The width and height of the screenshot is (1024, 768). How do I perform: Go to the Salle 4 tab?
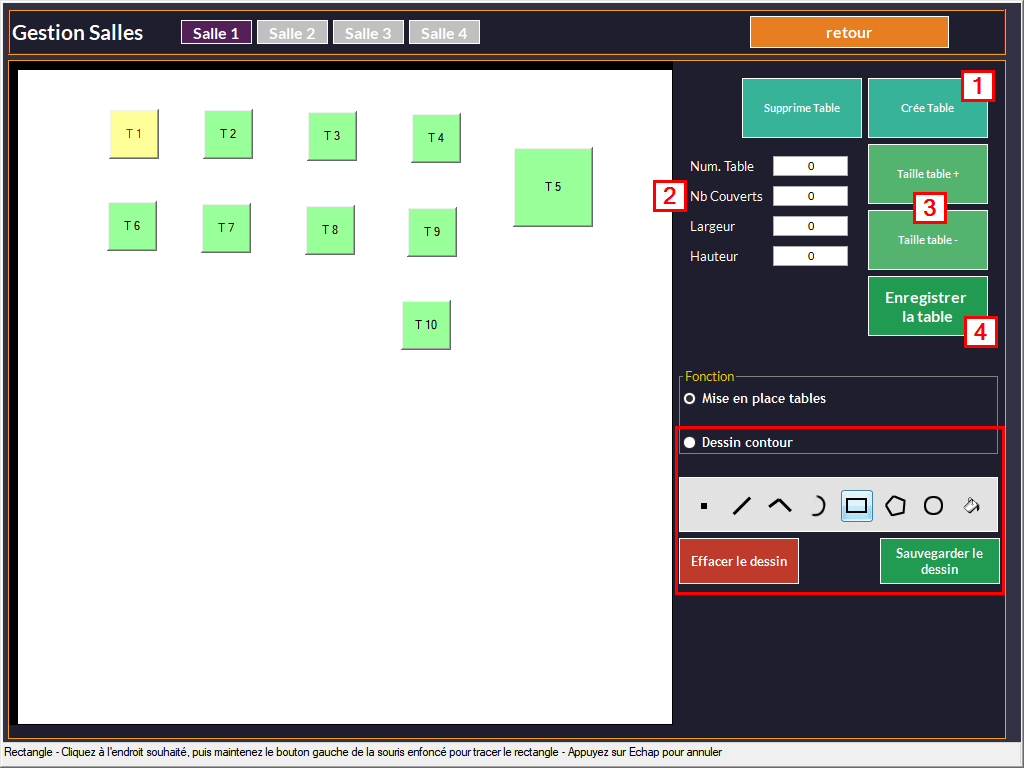click(444, 33)
